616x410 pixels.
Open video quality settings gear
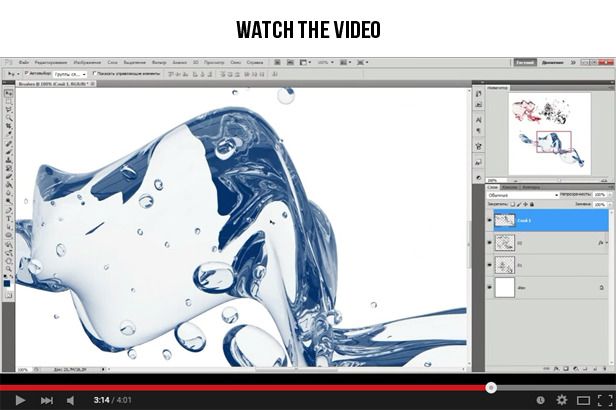coord(561,400)
